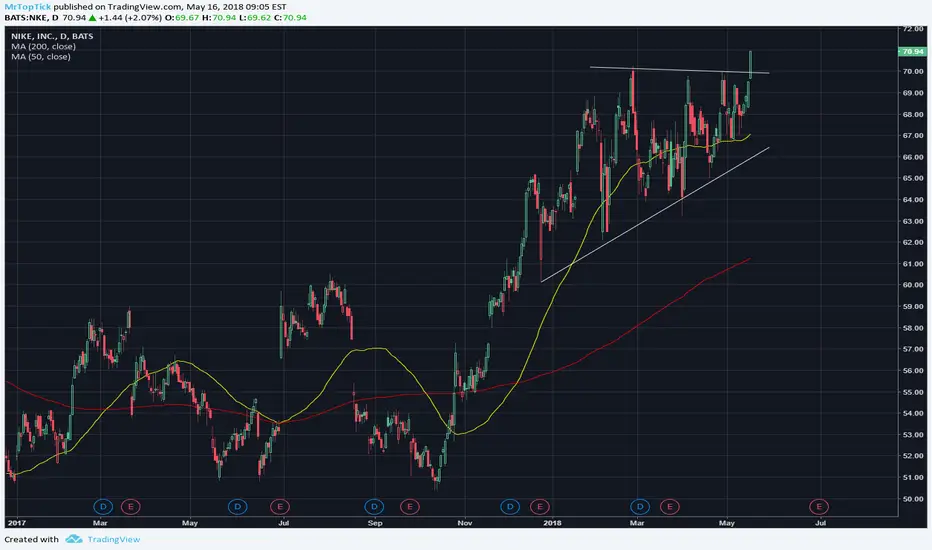This screenshot has width=932, height=550.
Task: Click the 72.00 price axis label
Action: click(x=913, y=29)
